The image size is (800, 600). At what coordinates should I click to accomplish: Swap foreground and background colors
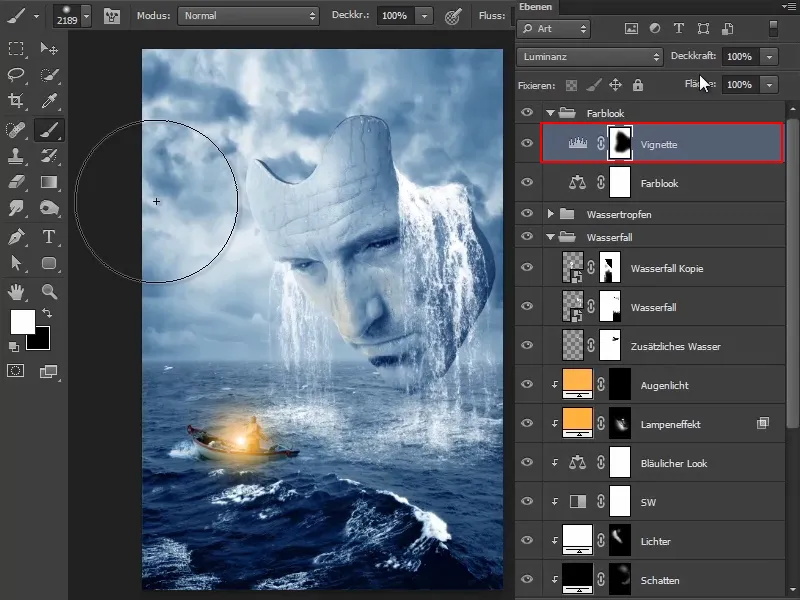[46, 313]
